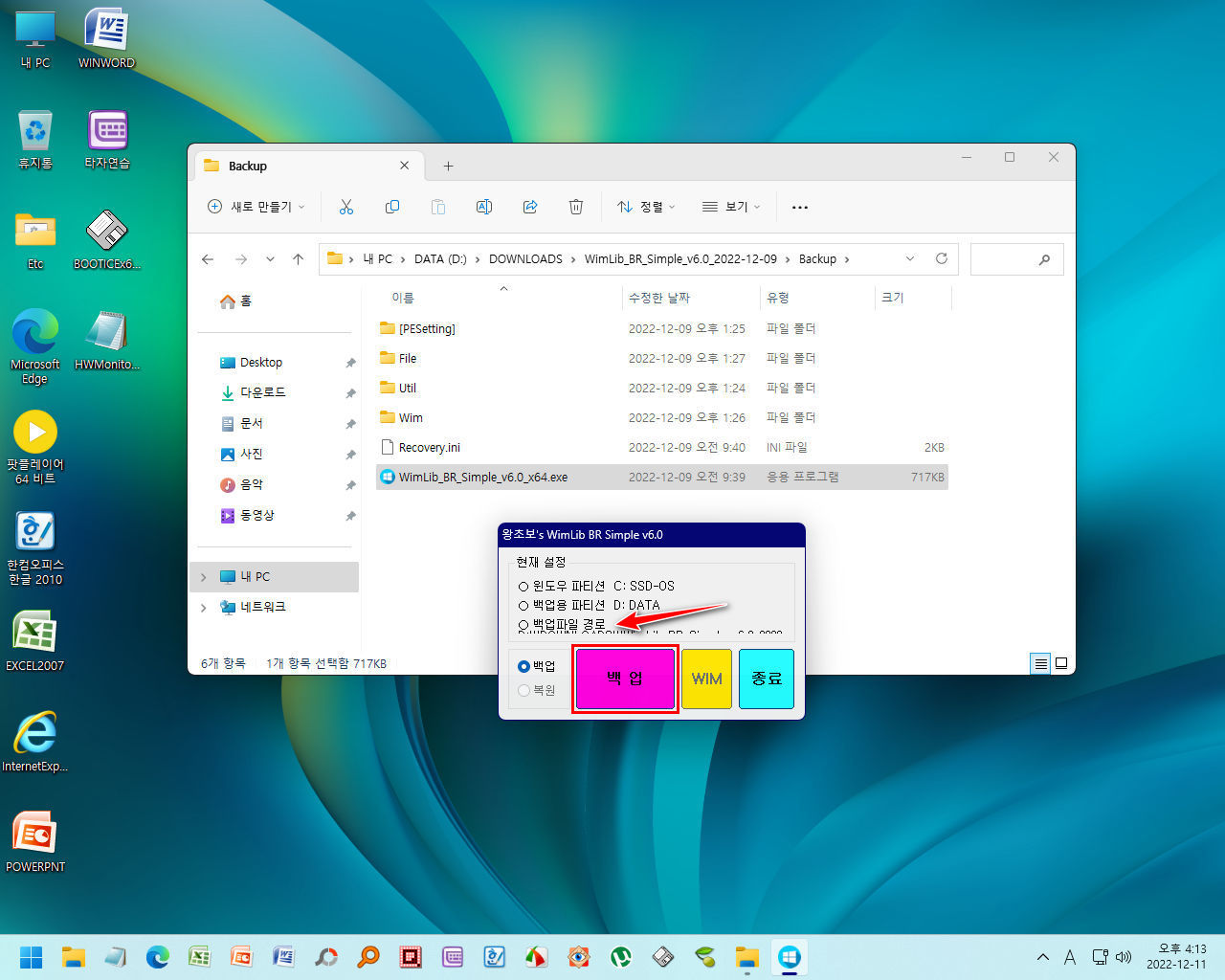1225x980 pixels.
Task: Click the magnifier search icon in taskbar
Action: 368,957
